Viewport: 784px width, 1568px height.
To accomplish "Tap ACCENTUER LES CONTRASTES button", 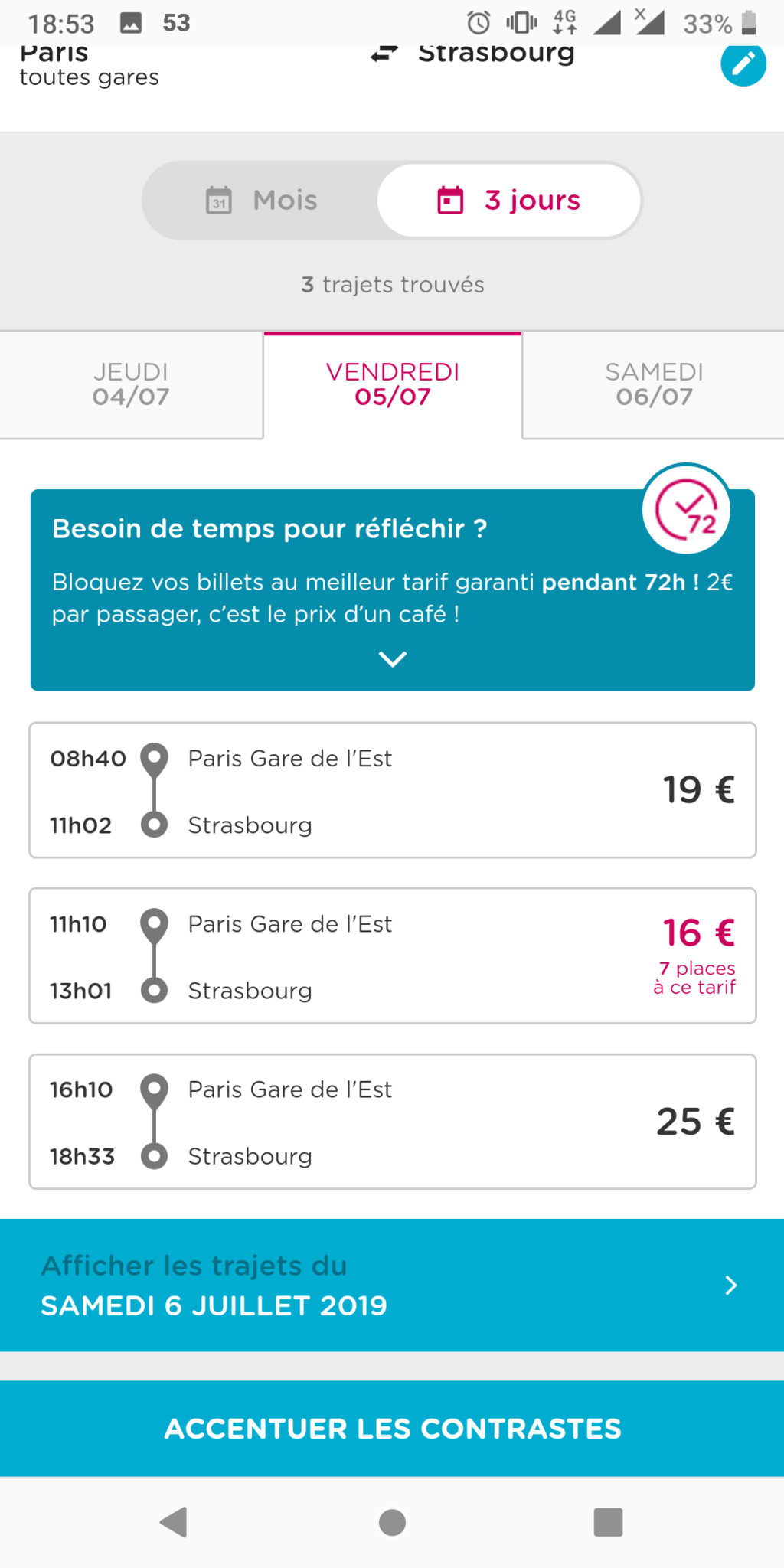I will (392, 1429).
